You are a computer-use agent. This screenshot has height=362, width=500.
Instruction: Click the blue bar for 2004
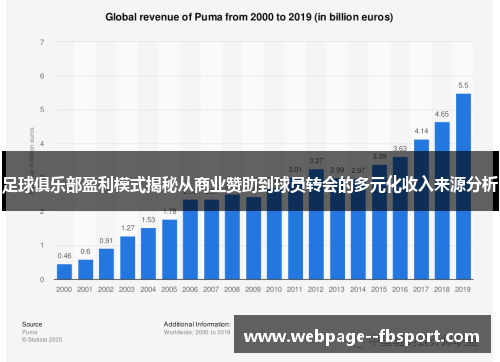click(148, 254)
